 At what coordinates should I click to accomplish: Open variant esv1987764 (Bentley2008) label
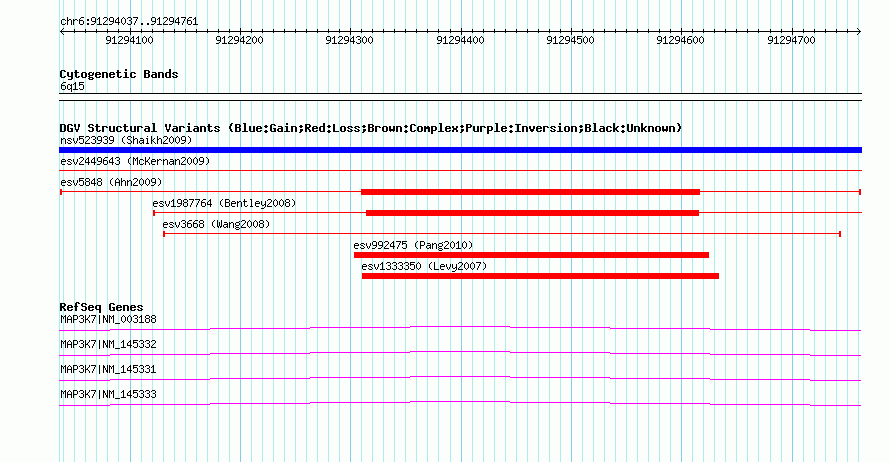pos(224,203)
